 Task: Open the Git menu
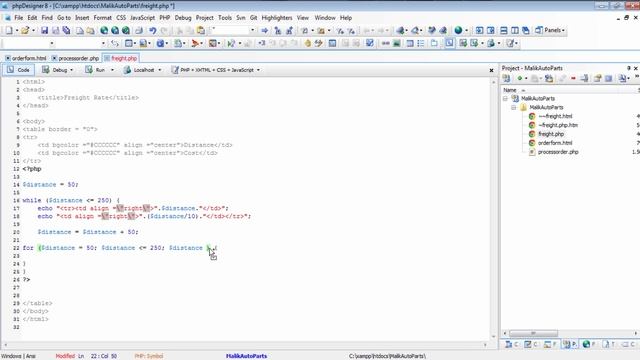pyautogui.click(x=253, y=18)
